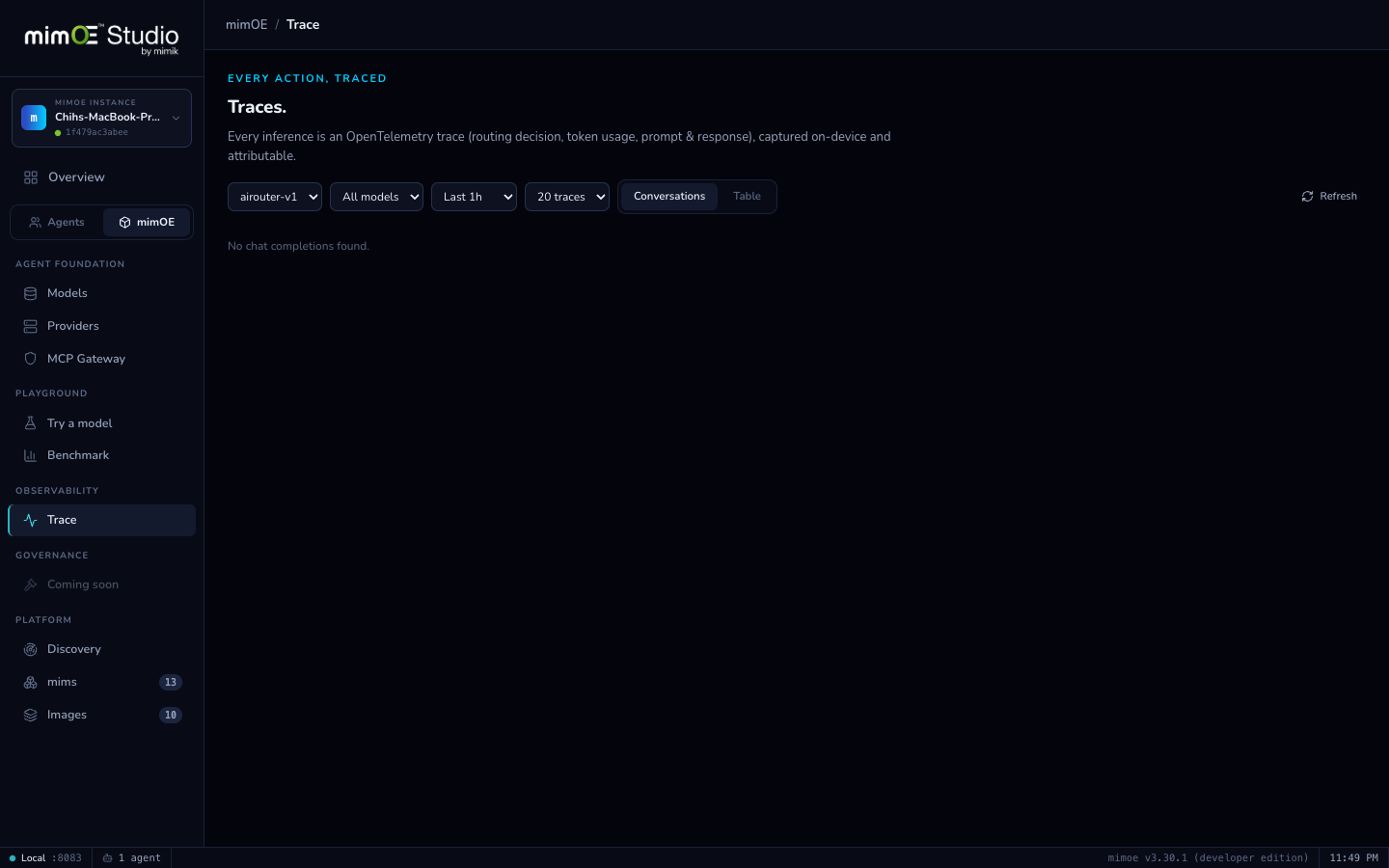The height and width of the screenshot is (868, 1389).
Task: Click the Overview grid icon
Action: (31, 177)
